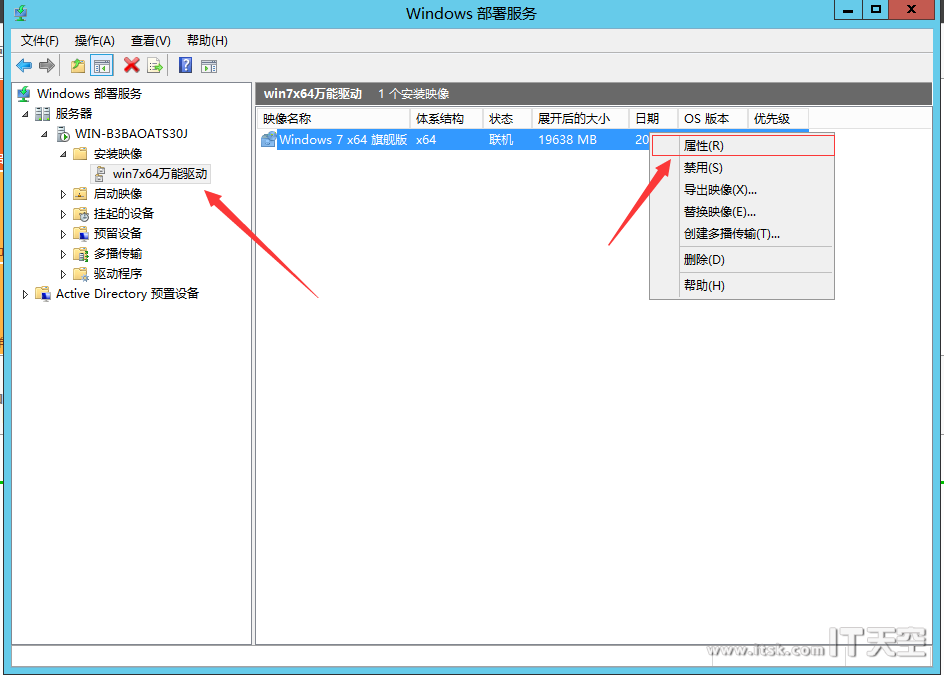944x675 pixels.
Task: Click the Up one level folder icon
Action: (78, 66)
